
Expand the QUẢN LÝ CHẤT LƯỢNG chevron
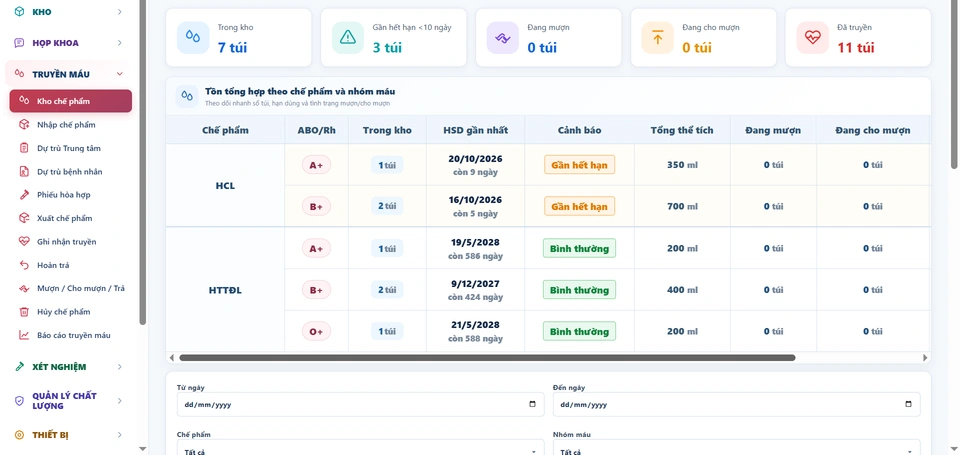click(x=119, y=400)
